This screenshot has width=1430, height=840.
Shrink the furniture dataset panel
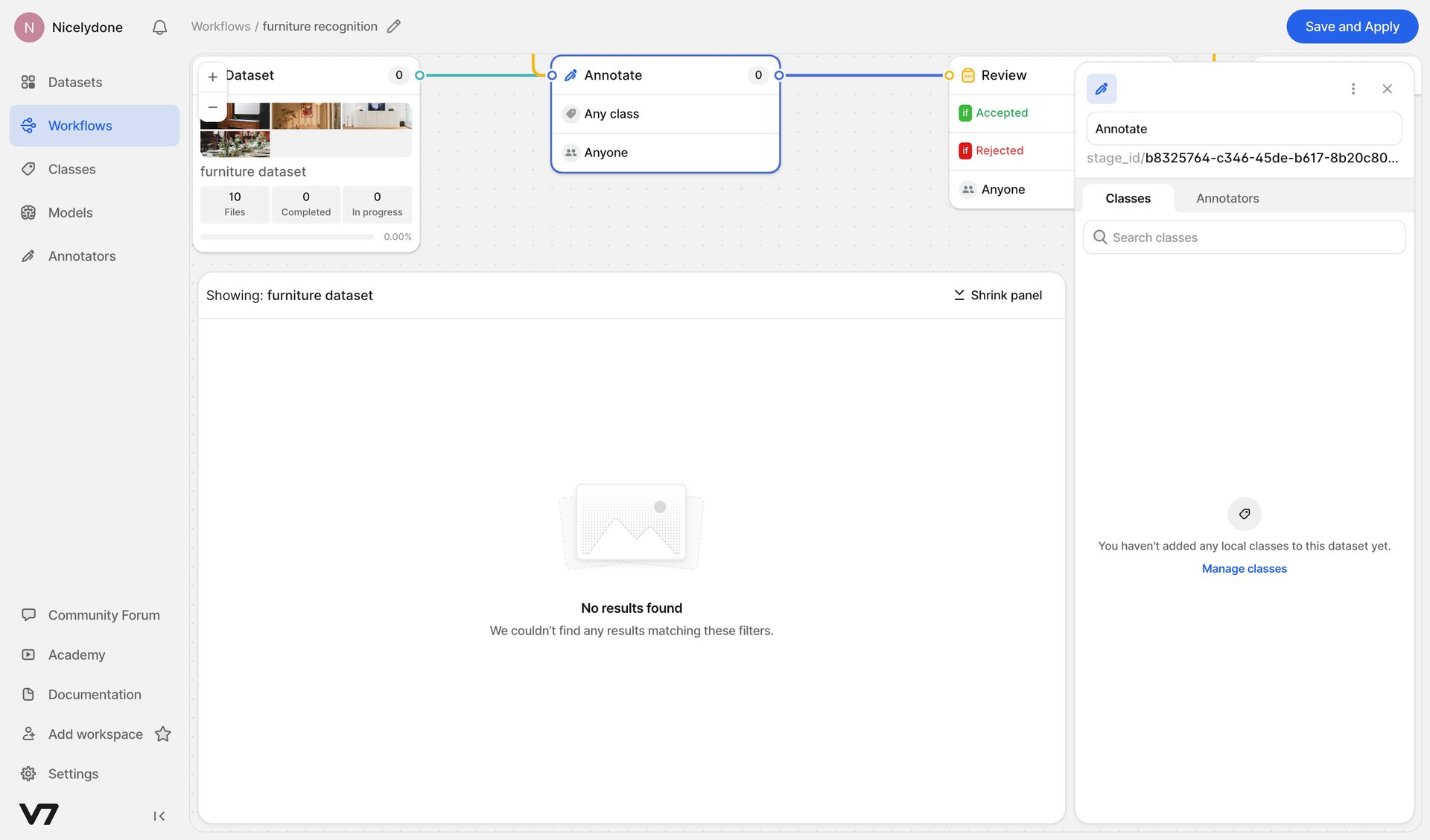[998, 295]
